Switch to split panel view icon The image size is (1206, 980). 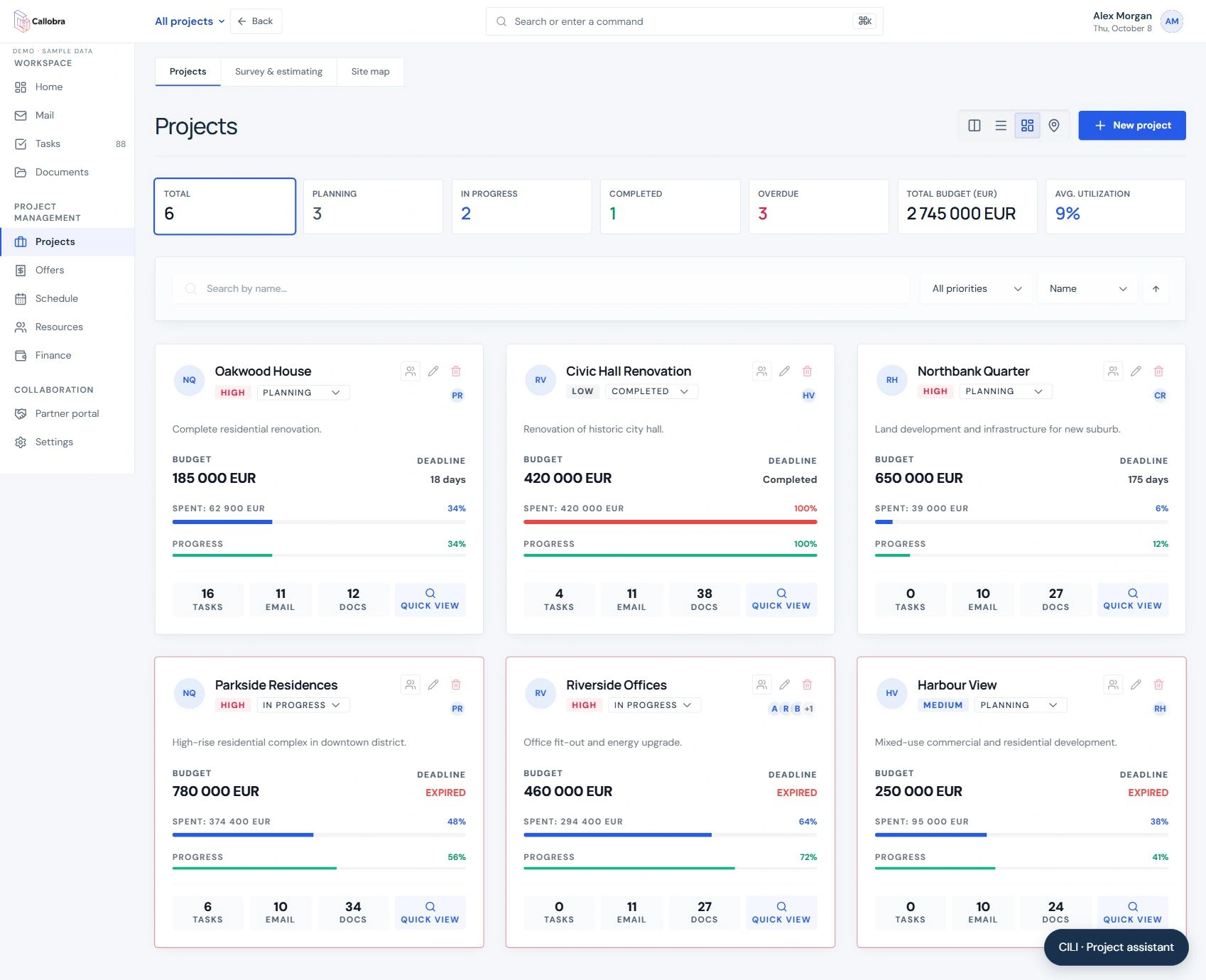point(974,126)
